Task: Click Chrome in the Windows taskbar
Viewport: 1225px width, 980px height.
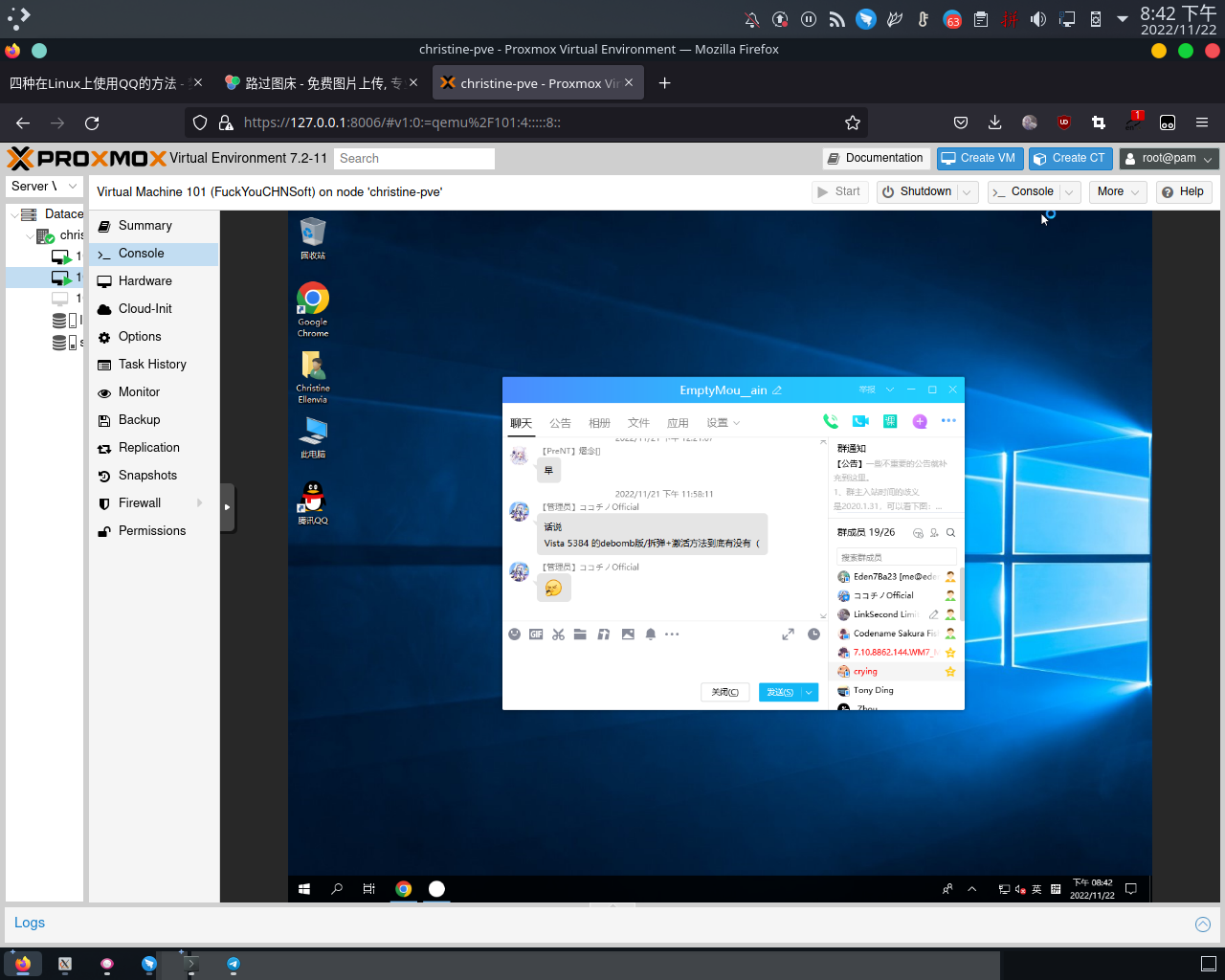Action: point(404,889)
